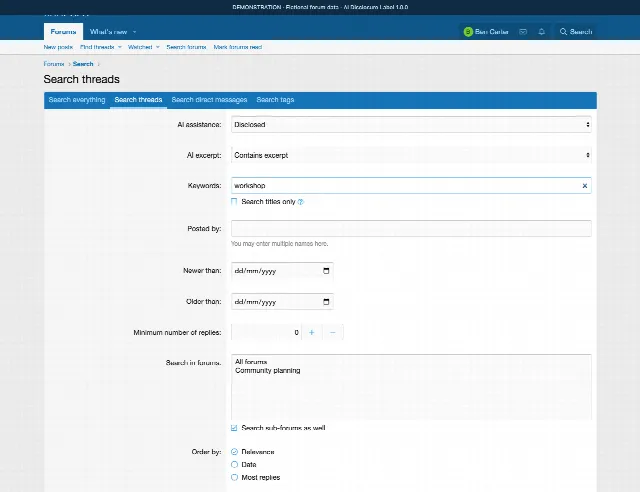Click the Older than date field
640x492 pixels.
tap(282, 302)
